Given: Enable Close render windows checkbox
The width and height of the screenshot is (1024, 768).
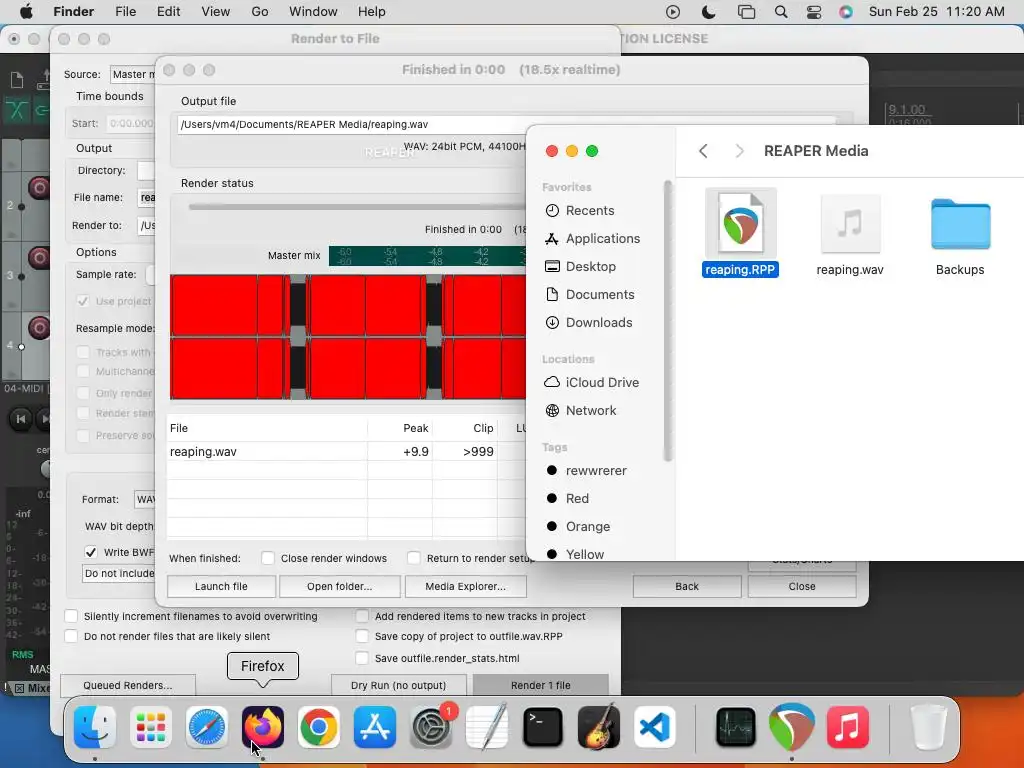Looking at the screenshot, I should pos(268,558).
